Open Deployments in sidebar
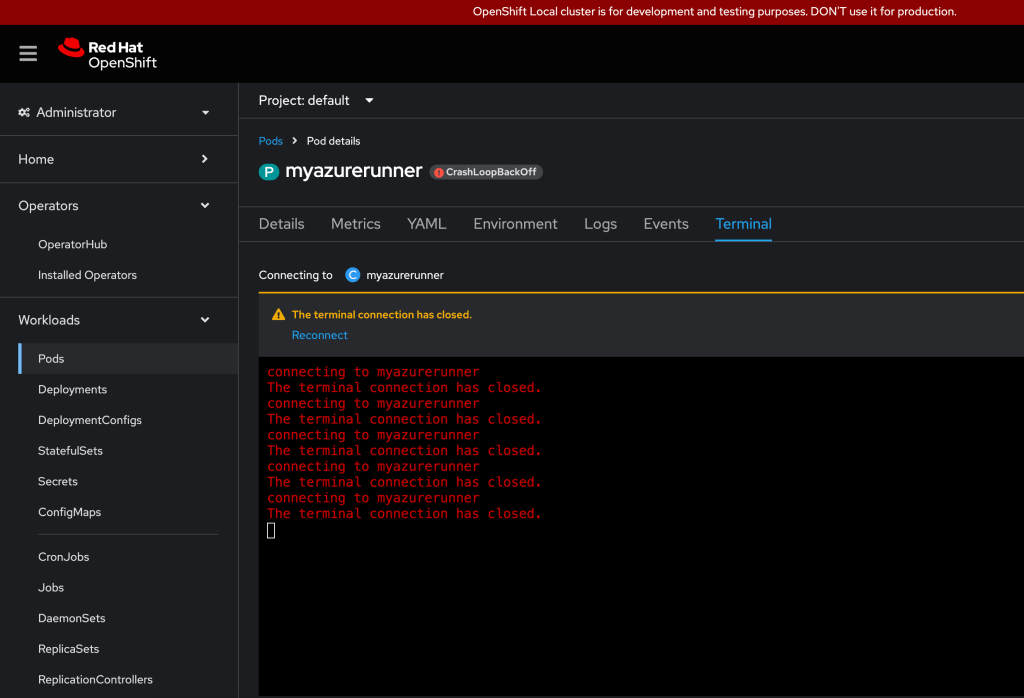Screen dimensions: 1024x698 point(72,389)
